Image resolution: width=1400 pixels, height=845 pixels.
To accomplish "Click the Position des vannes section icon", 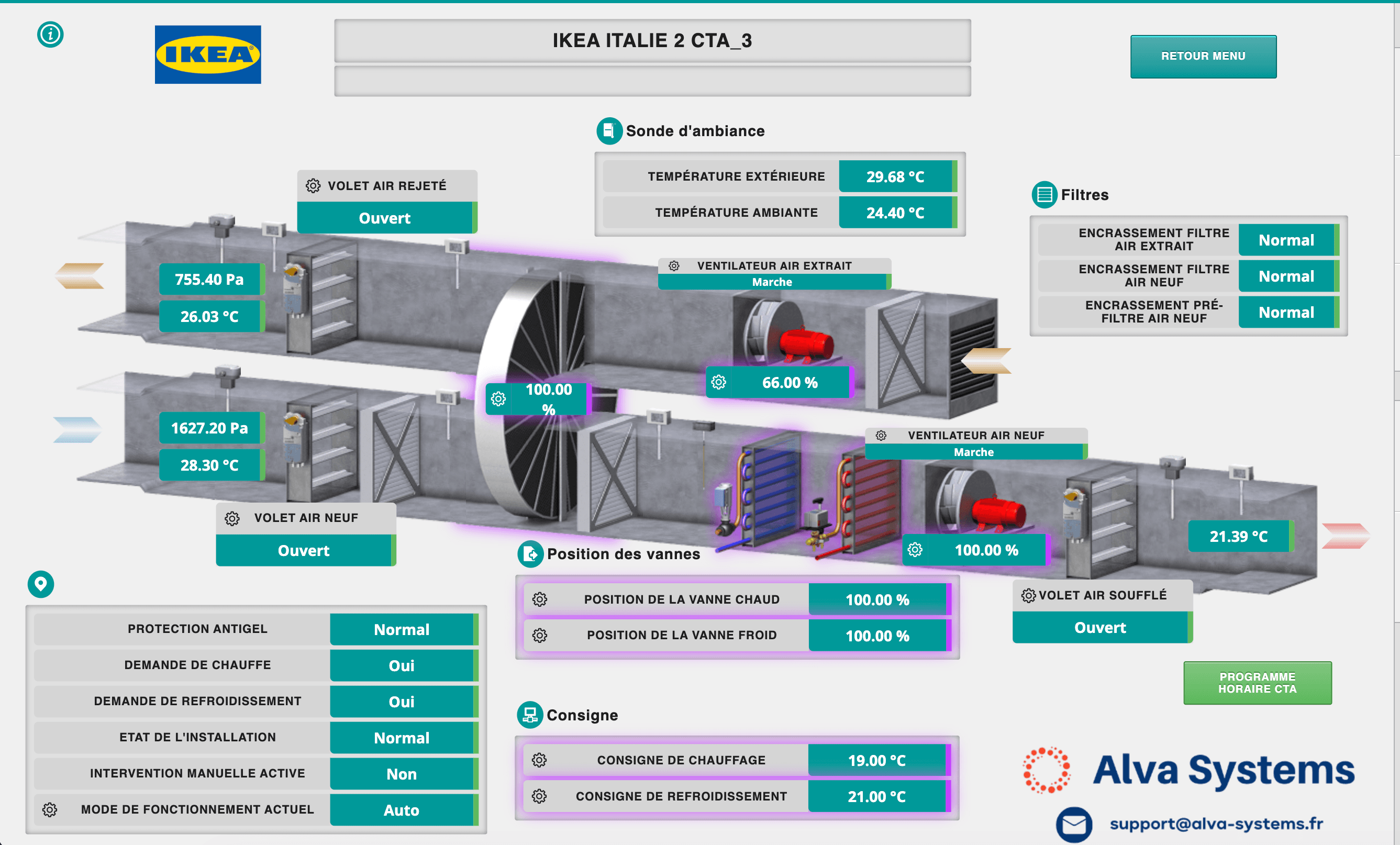I will 530,553.
